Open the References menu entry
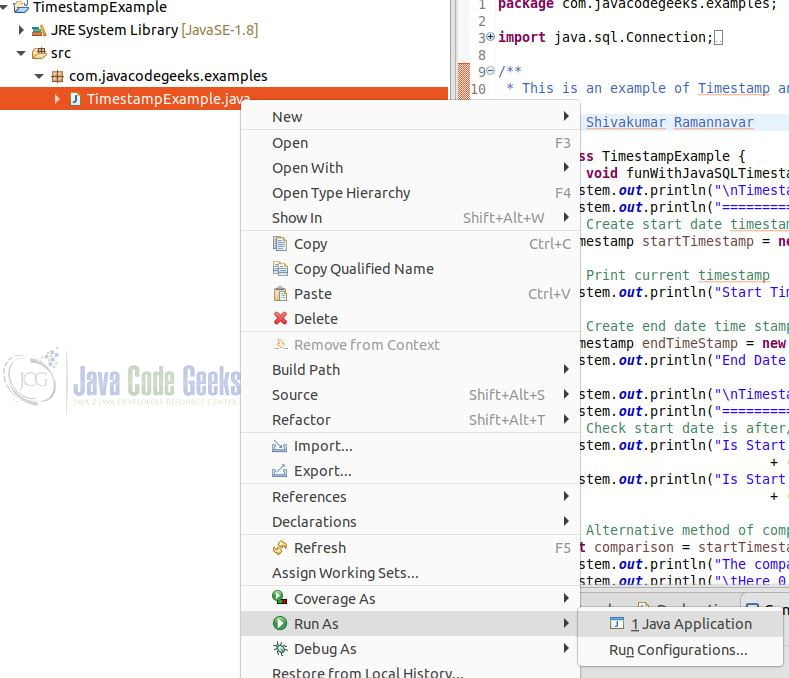Image resolution: width=789 pixels, height=678 pixels. 411,497
